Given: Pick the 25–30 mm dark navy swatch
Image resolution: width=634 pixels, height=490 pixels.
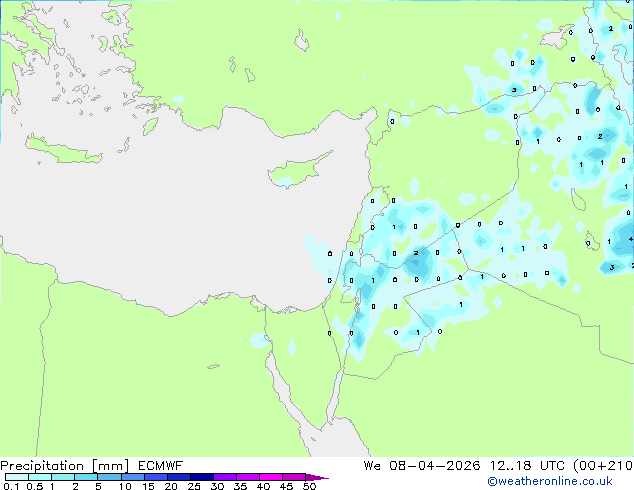Looking at the screenshot, I should pyautogui.click(x=202, y=477).
